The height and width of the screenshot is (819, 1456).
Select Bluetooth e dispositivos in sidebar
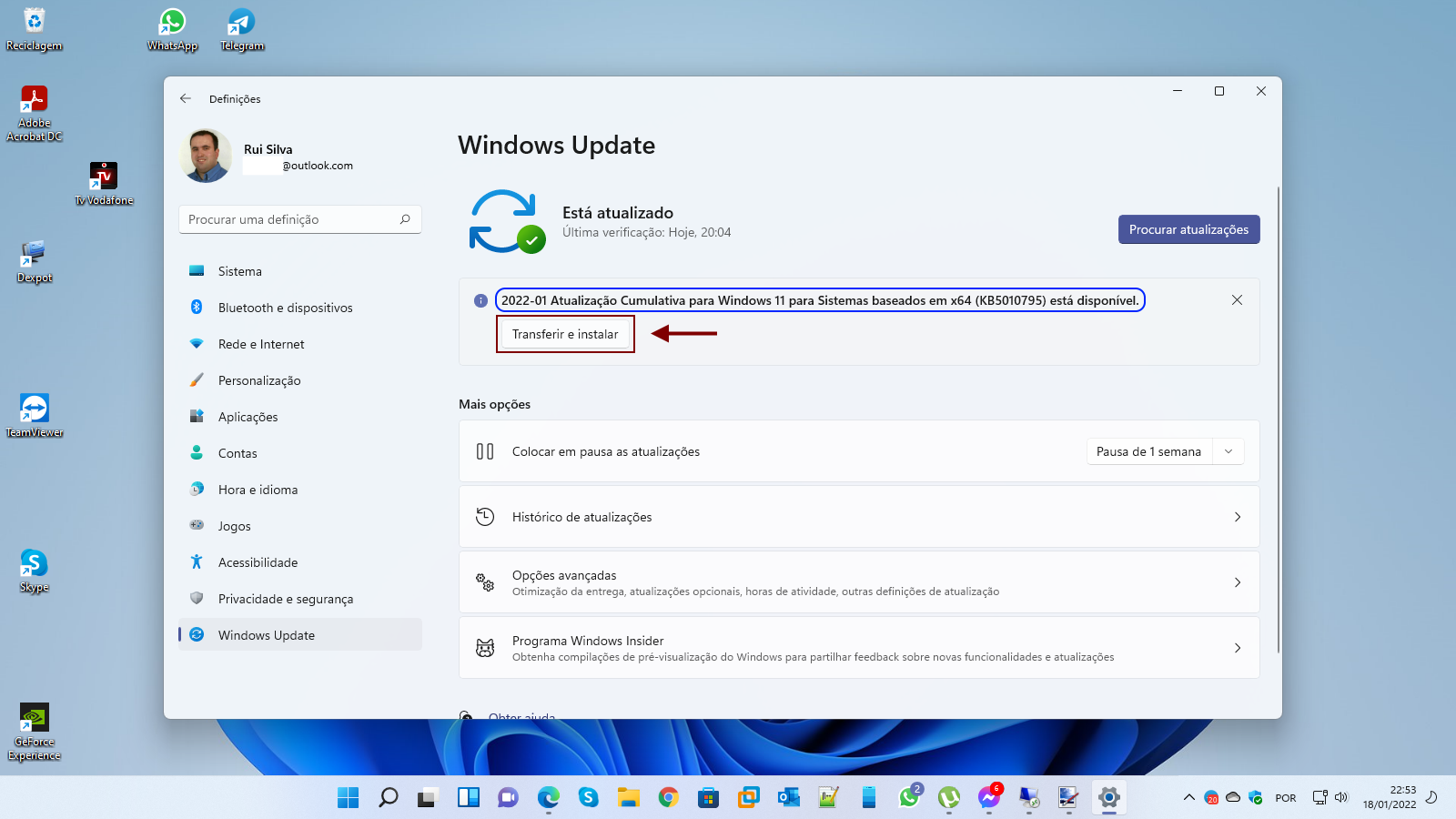(285, 308)
